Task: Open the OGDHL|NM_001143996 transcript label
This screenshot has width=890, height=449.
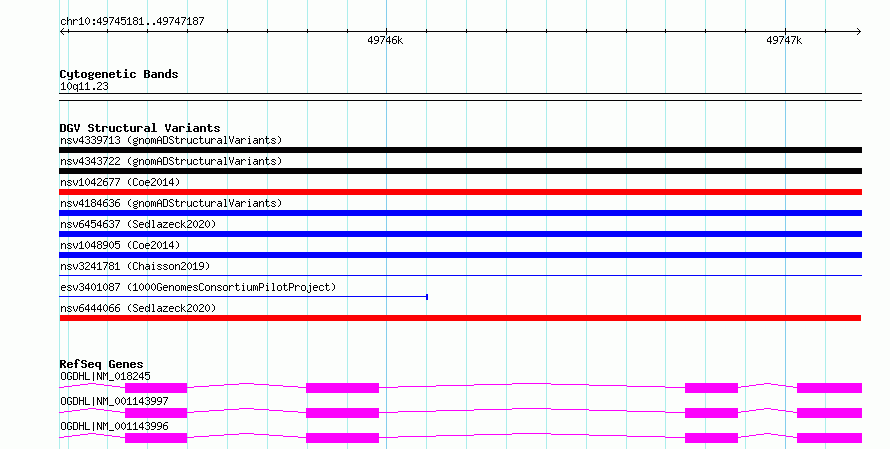Action: [114, 426]
